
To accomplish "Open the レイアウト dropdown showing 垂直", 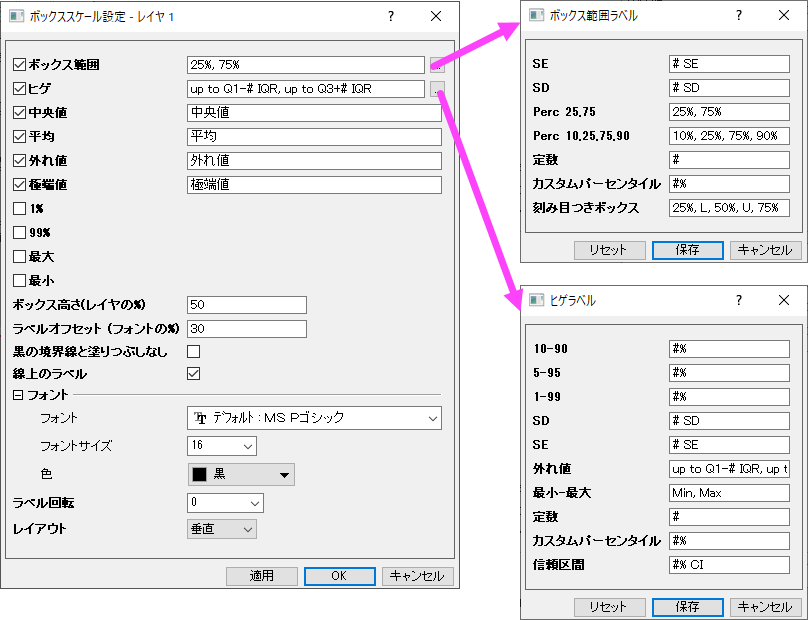I will tap(222, 529).
